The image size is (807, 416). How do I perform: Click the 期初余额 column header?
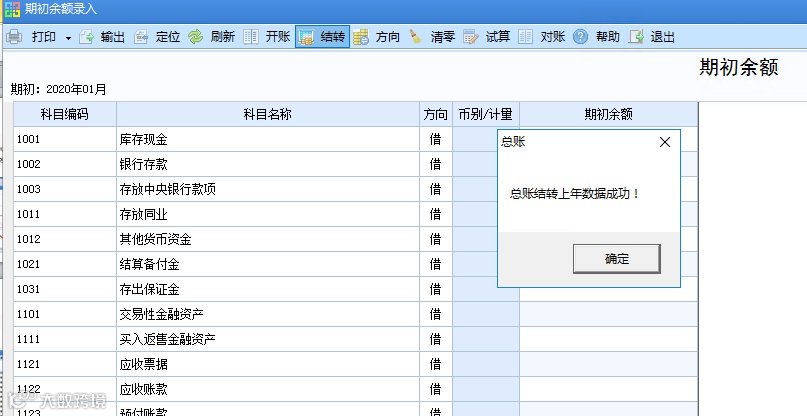pyautogui.click(x=608, y=114)
